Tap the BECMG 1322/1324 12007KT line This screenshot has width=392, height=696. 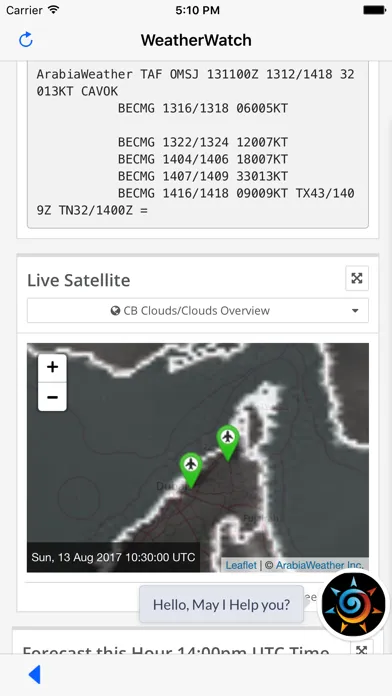coord(203,142)
